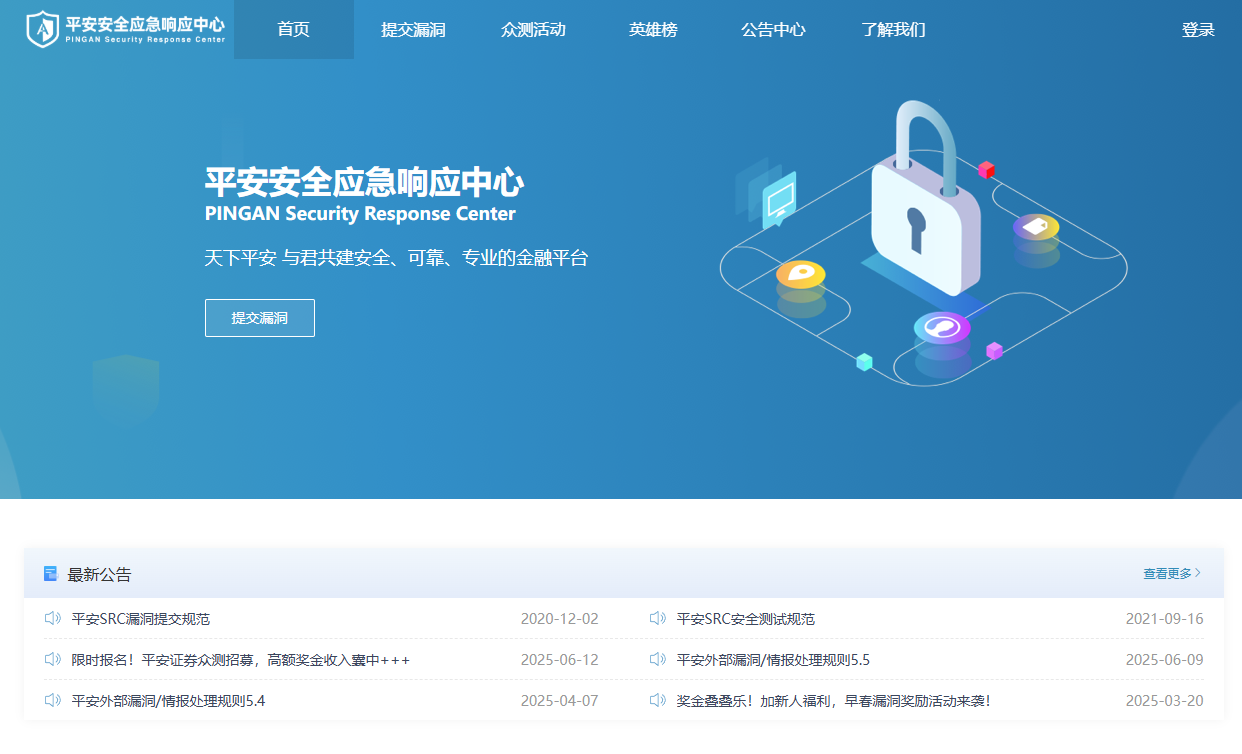Click the PINGAN Security Response Center shield logo
This screenshot has width=1242, height=754.
[43, 29]
